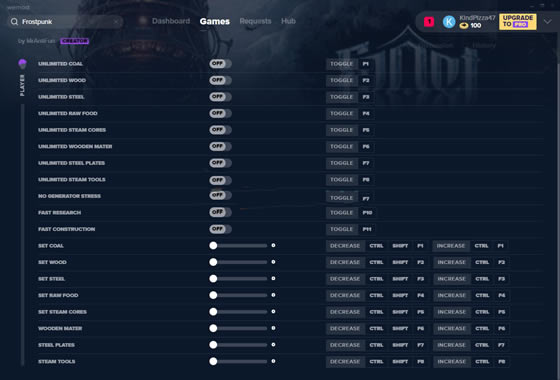Click the Toggle hotkey button for Unlimited Wood
Image resolution: width=560 pixels, height=380 pixels.
tap(342, 80)
